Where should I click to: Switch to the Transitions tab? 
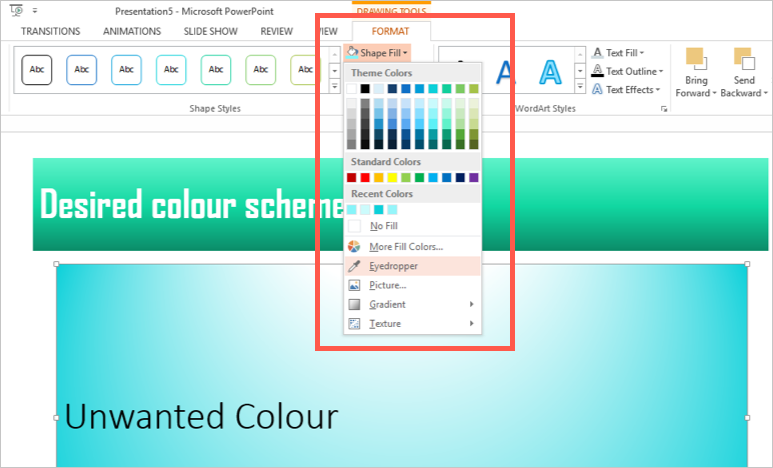[x=50, y=31]
